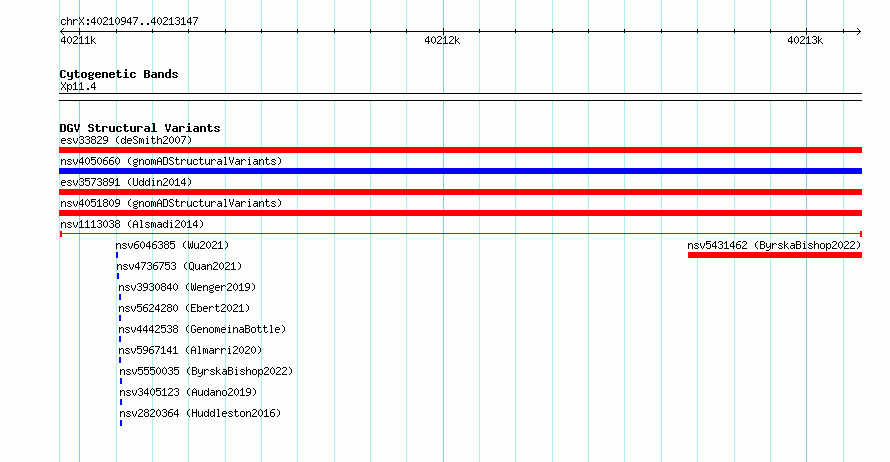Select the red bar under esv3573891

click(460, 192)
